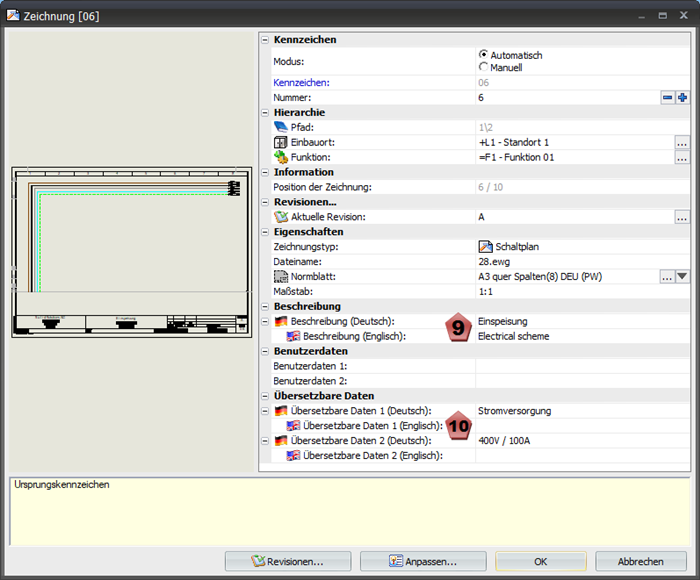Open the Aktuelle Revision ellipsis button
This screenshot has width=700, height=580.
682,216
